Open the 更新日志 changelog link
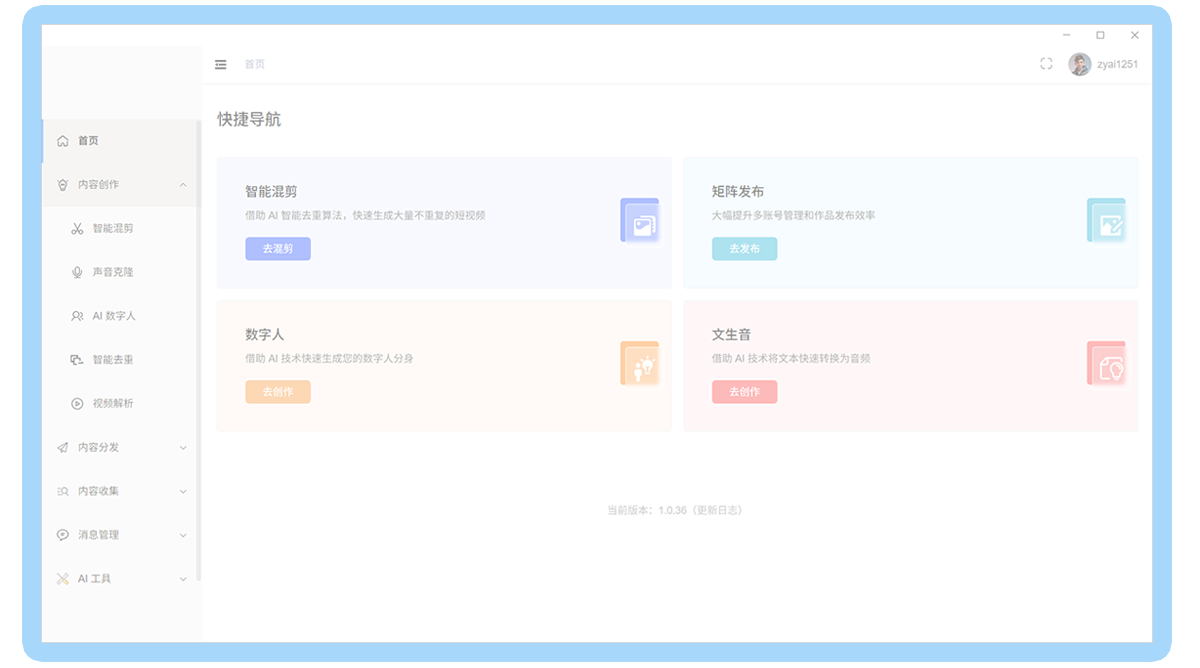 tap(717, 510)
